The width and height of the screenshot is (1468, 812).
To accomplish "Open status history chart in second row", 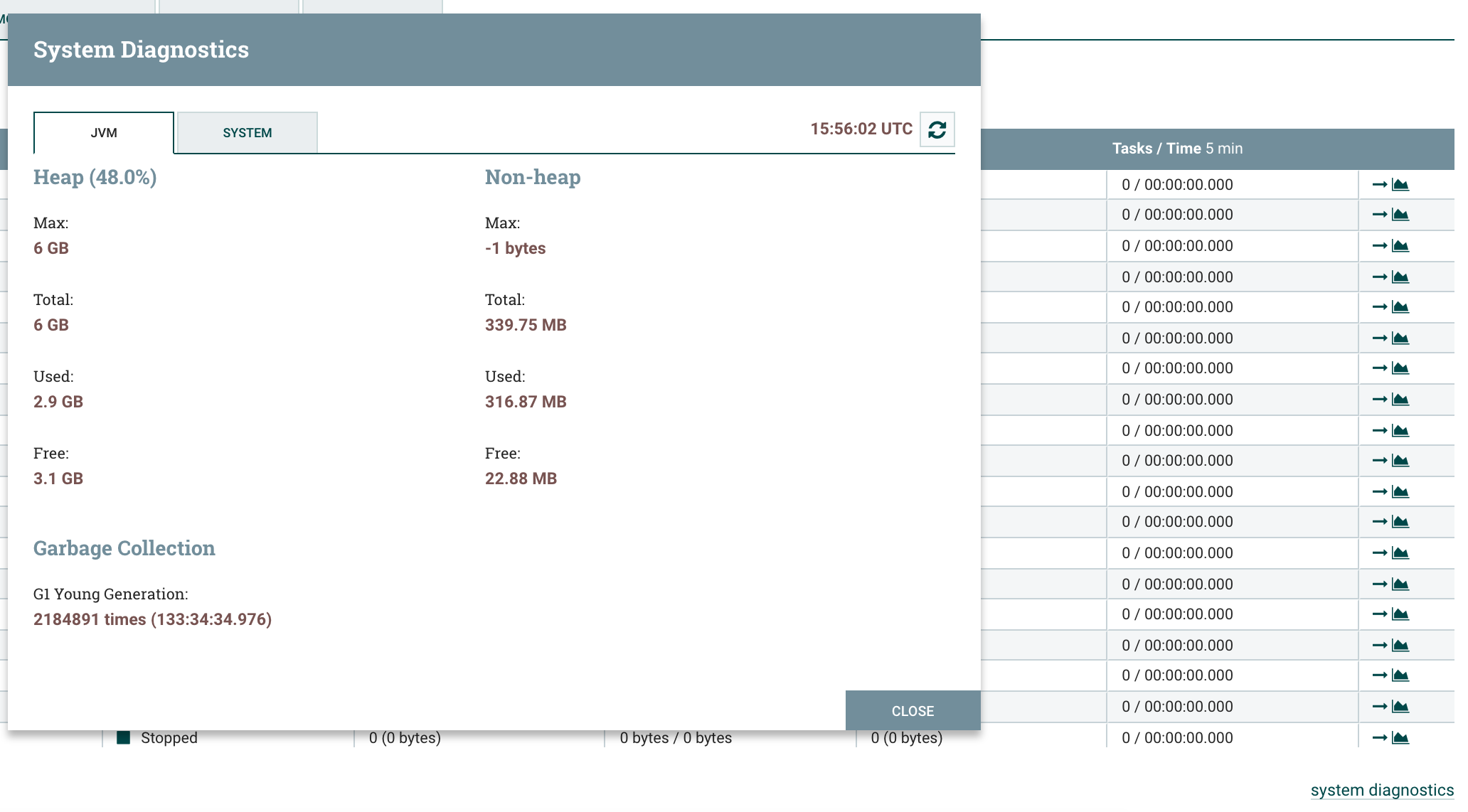I will click(x=1400, y=215).
